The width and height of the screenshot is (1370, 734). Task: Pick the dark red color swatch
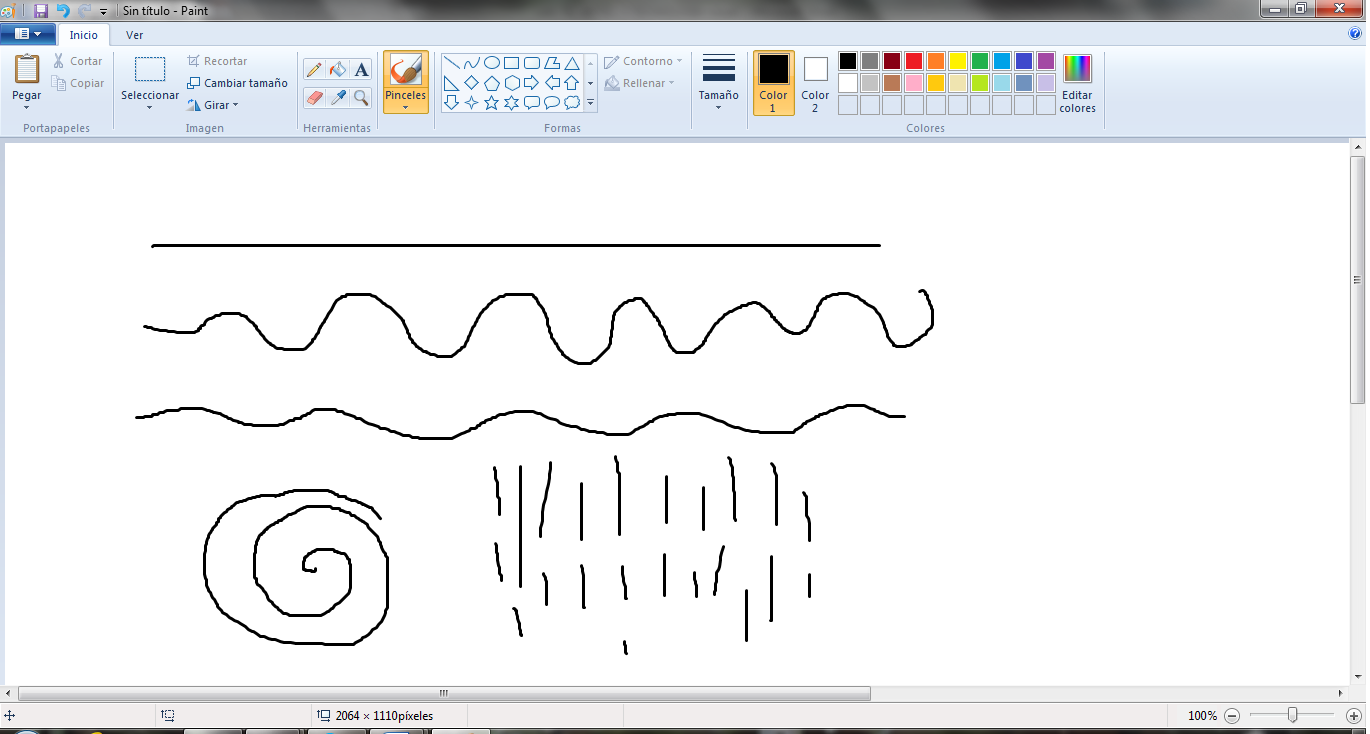click(x=892, y=61)
